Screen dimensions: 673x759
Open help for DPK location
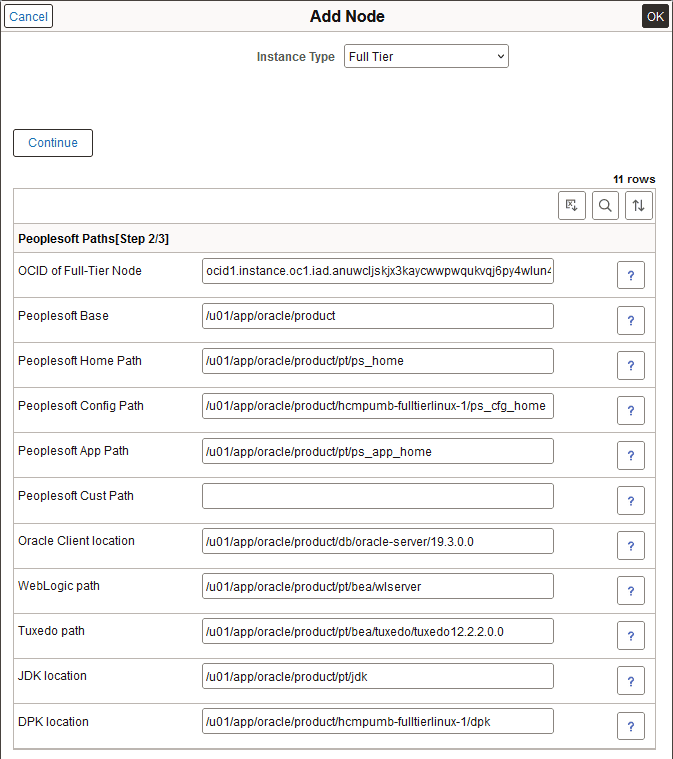(631, 726)
